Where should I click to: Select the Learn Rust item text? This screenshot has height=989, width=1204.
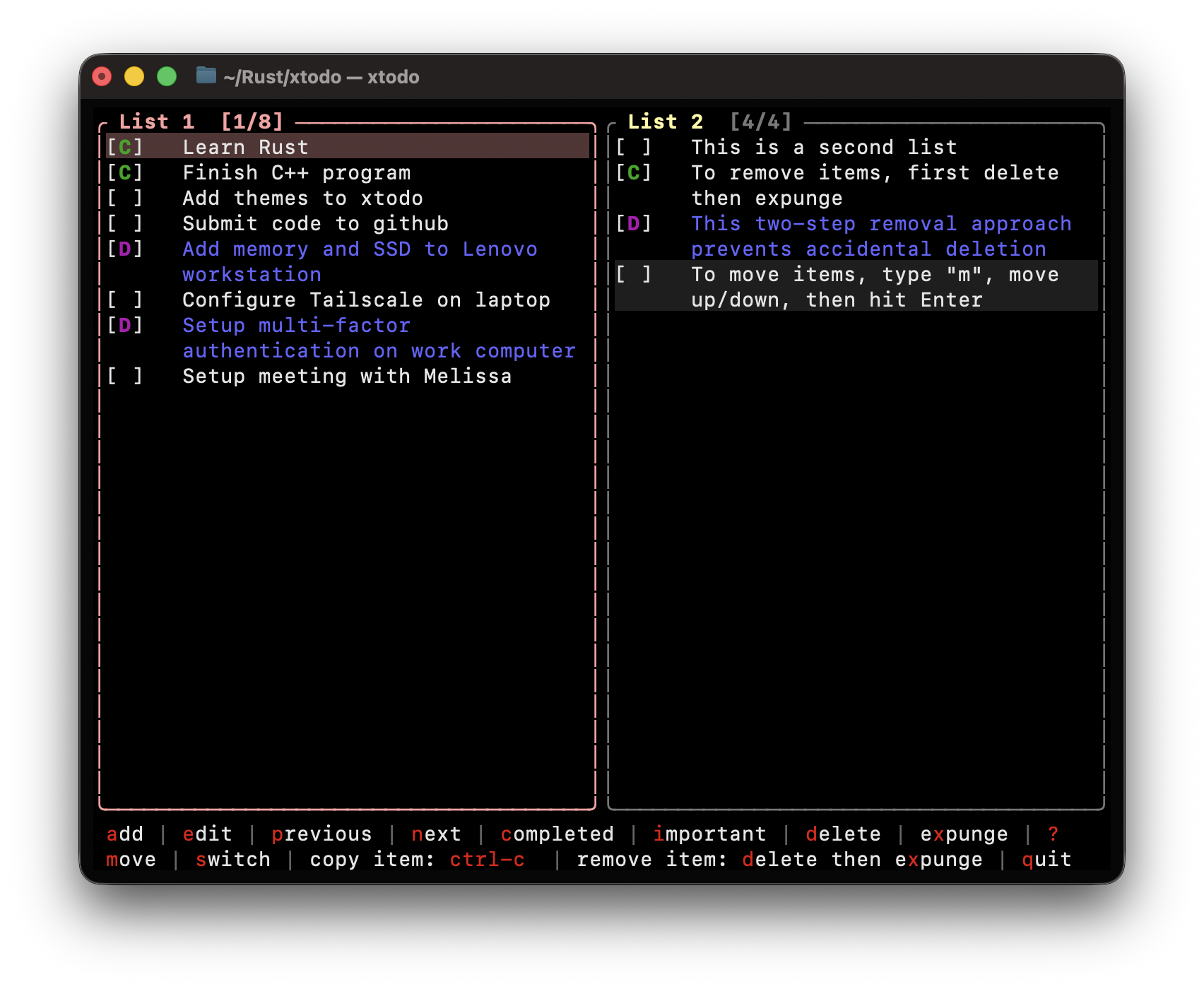click(245, 147)
